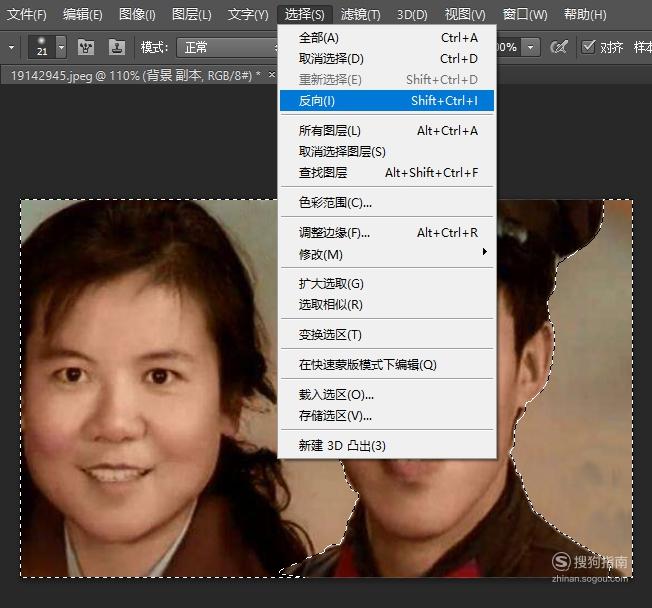
Task: Open the tool preset picker arrow
Action: click(x=11, y=47)
